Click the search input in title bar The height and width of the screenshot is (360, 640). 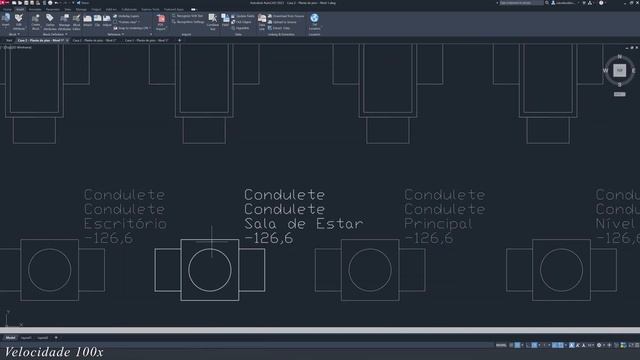pyautogui.click(x=521, y=3)
